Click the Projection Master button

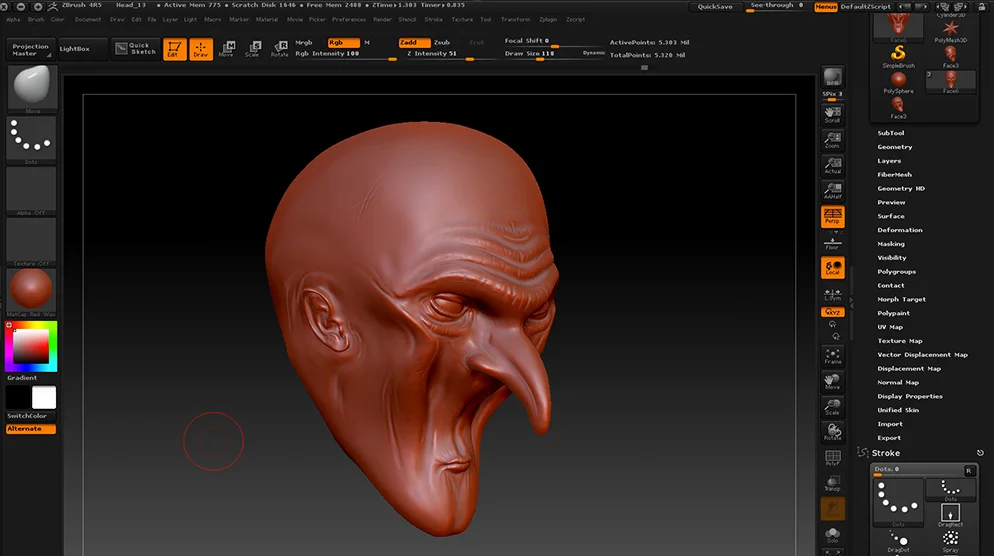[30, 49]
